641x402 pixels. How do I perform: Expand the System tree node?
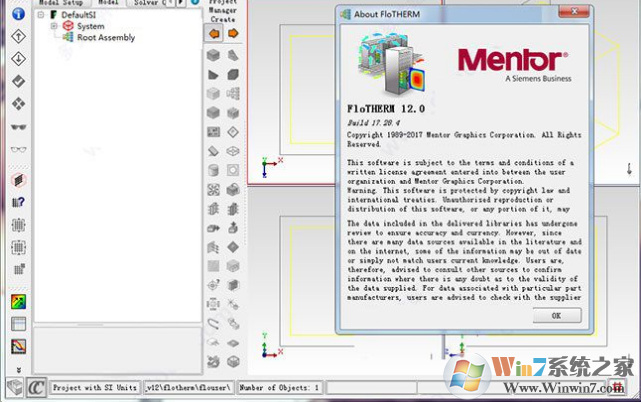54,26
